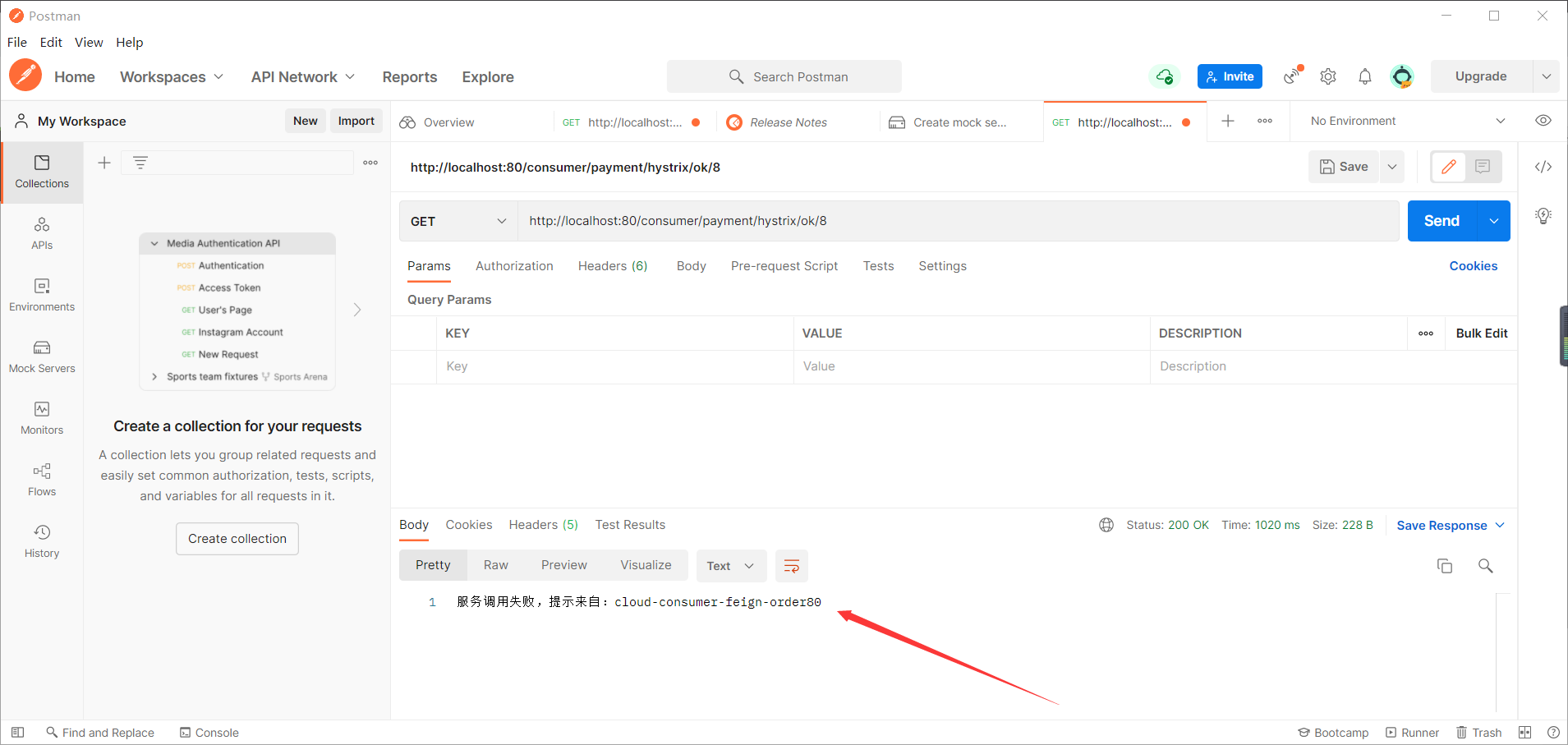Screen dimensions: 1568x745
Task: Click the Search Postman field
Action: (x=784, y=76)
